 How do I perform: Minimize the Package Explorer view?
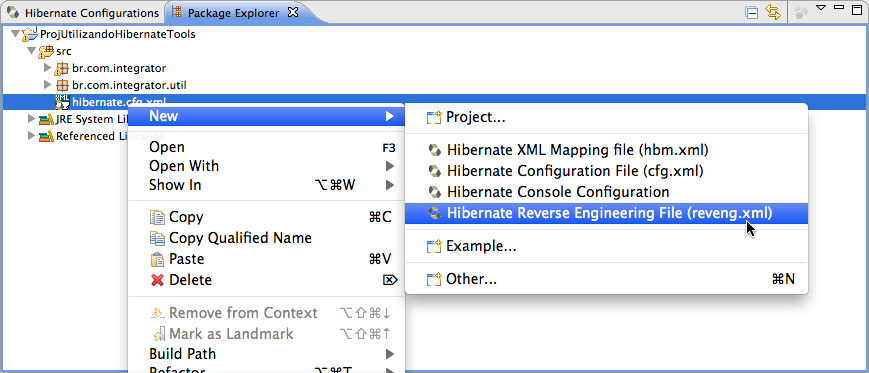tap(839, 7)
